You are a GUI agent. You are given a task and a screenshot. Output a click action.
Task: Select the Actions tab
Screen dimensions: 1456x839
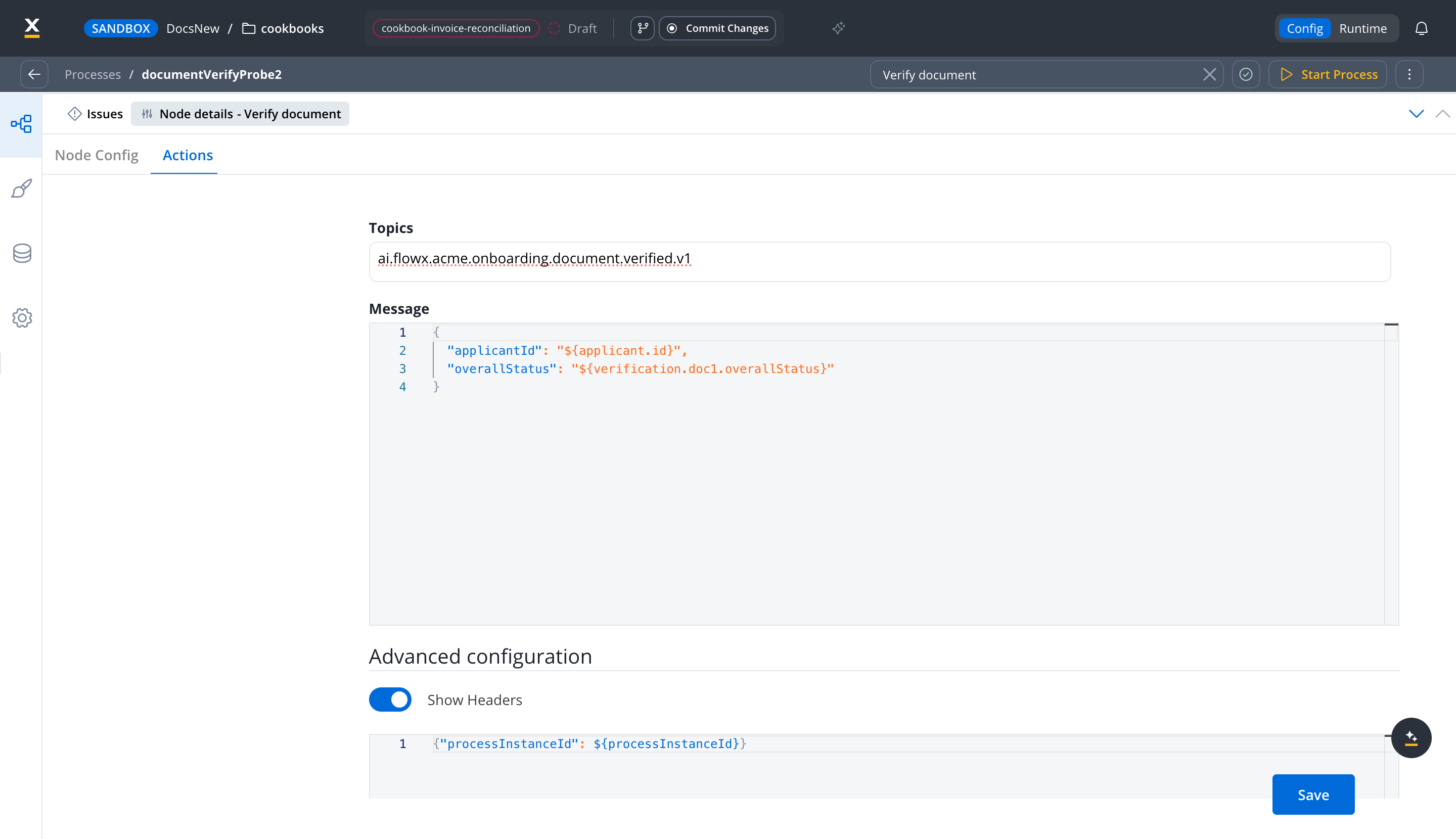click(188, 155)
